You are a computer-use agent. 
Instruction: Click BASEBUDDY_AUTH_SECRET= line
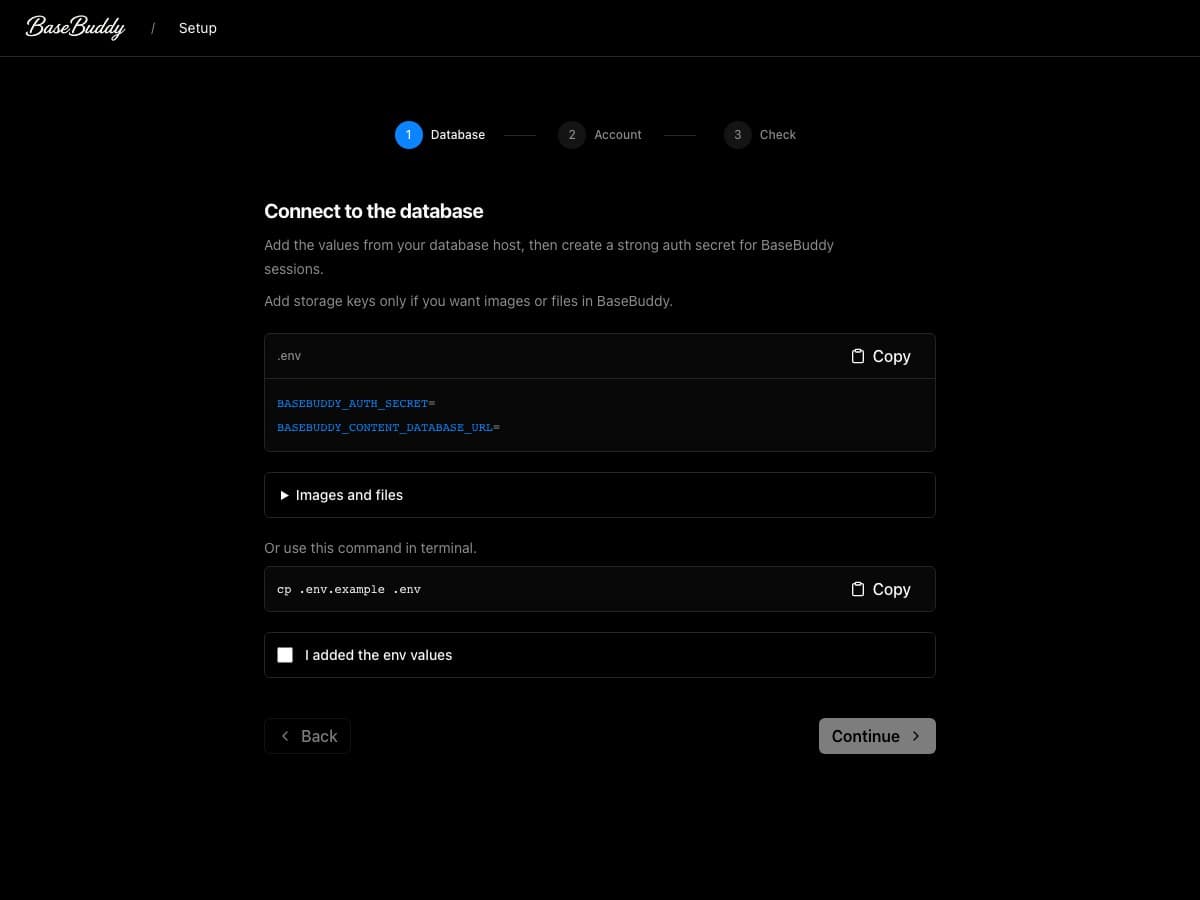(356, 404)
